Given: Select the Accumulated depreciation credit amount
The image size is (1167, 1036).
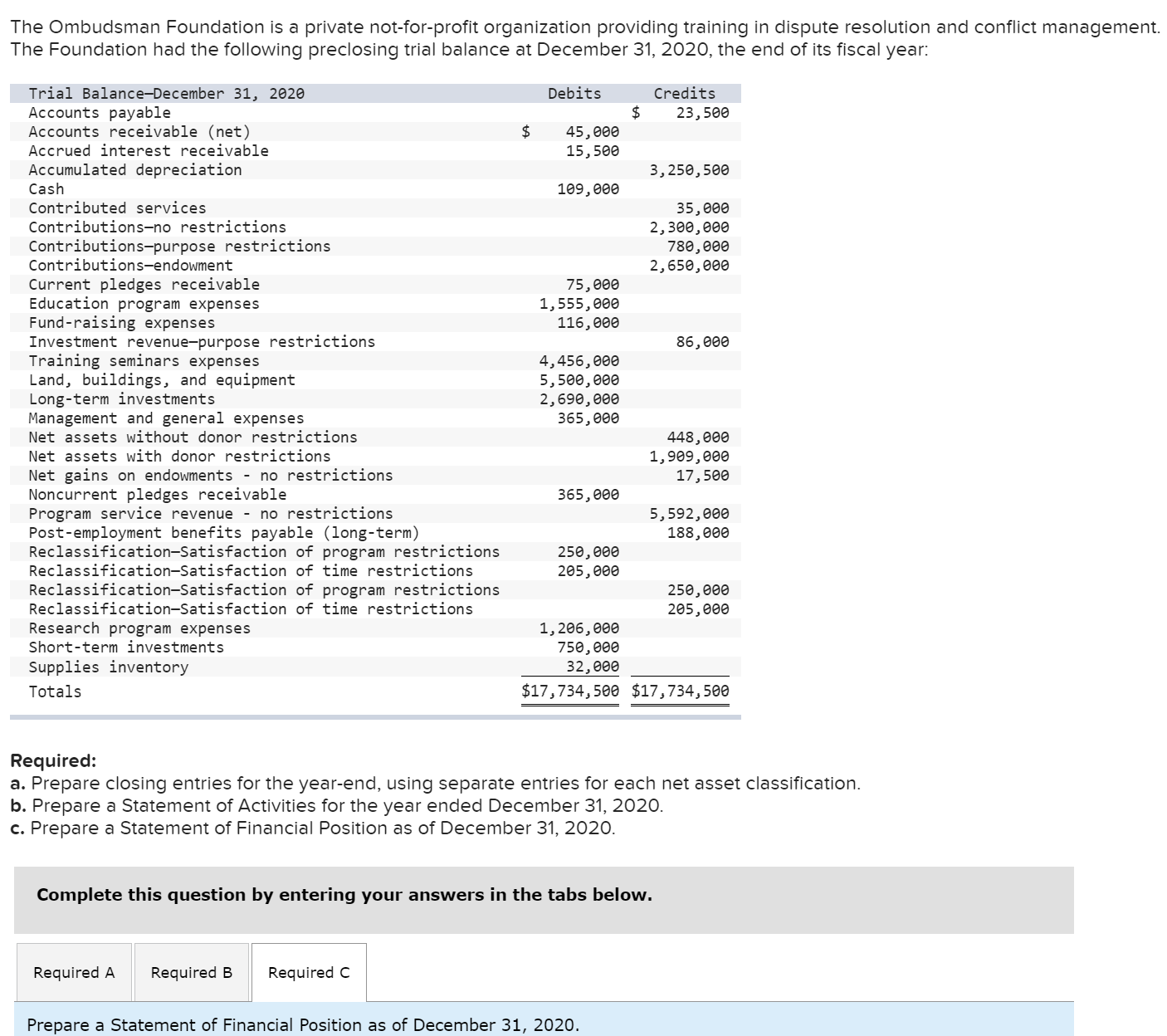Looking at the screenshot, I should [690, 169].
